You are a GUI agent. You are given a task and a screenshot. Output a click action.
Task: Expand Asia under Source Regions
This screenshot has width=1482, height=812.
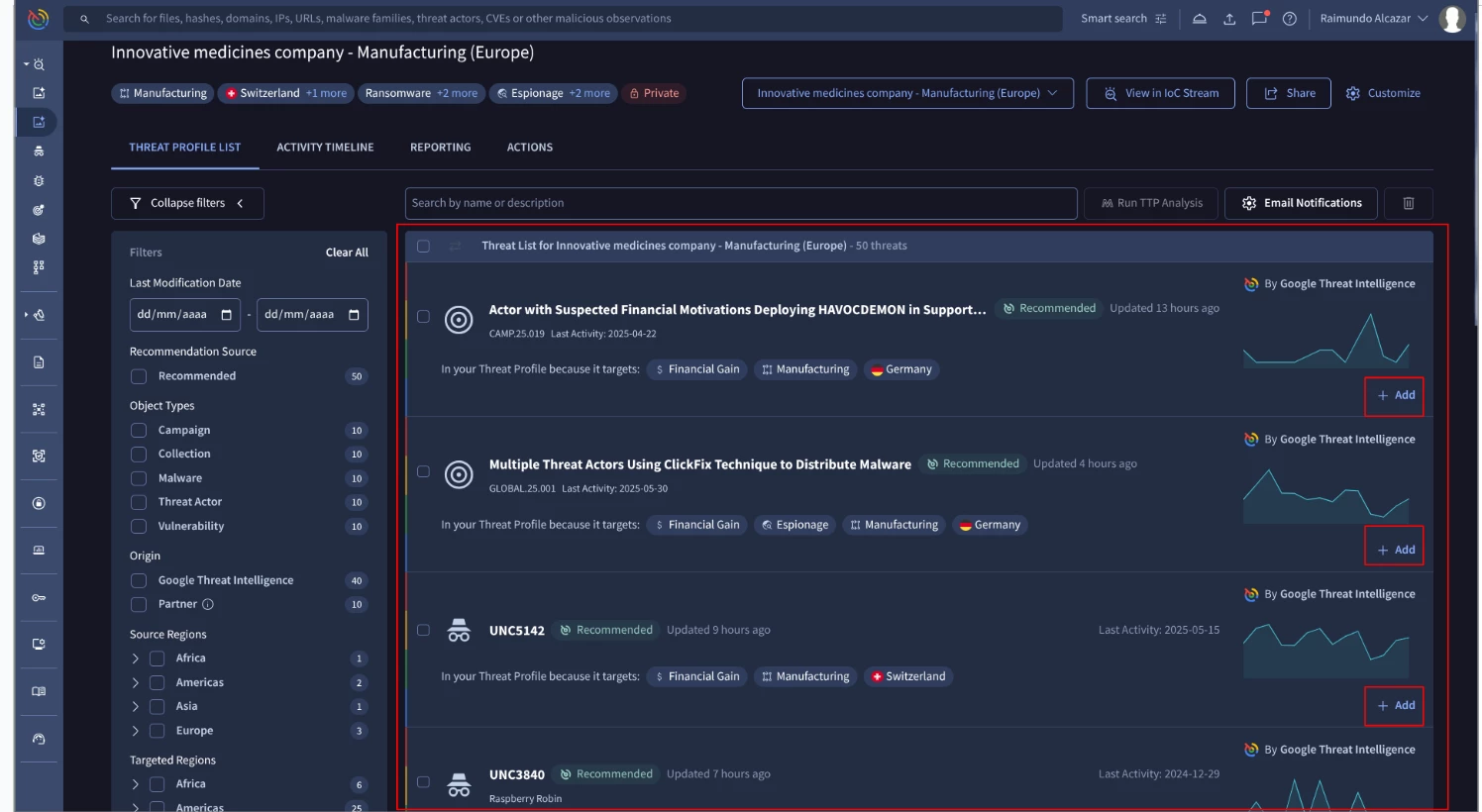coord(135,706)
